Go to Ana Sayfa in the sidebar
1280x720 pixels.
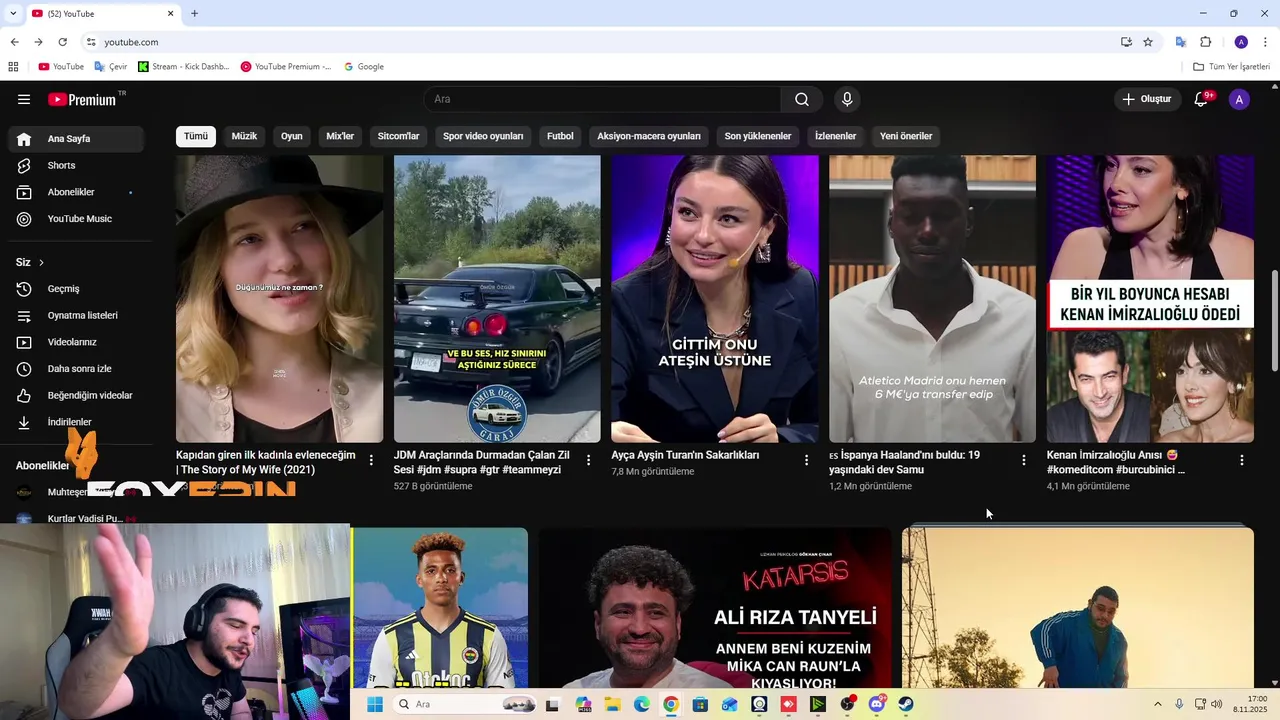coord(76,139)
